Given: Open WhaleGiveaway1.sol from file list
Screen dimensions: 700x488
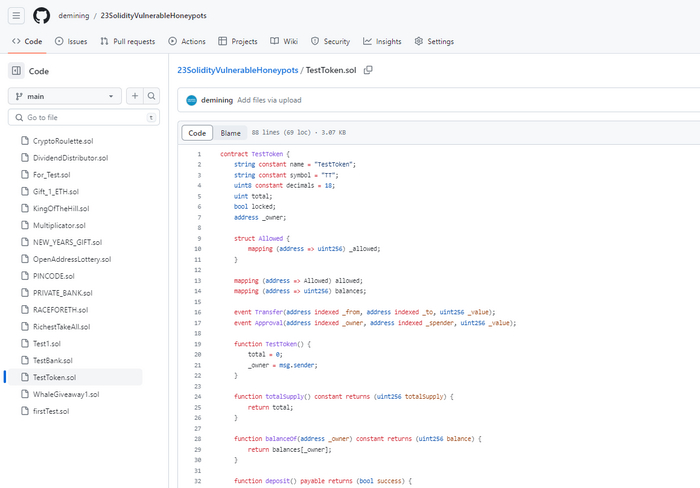Looking at the screenshot, I should point(66,394).
